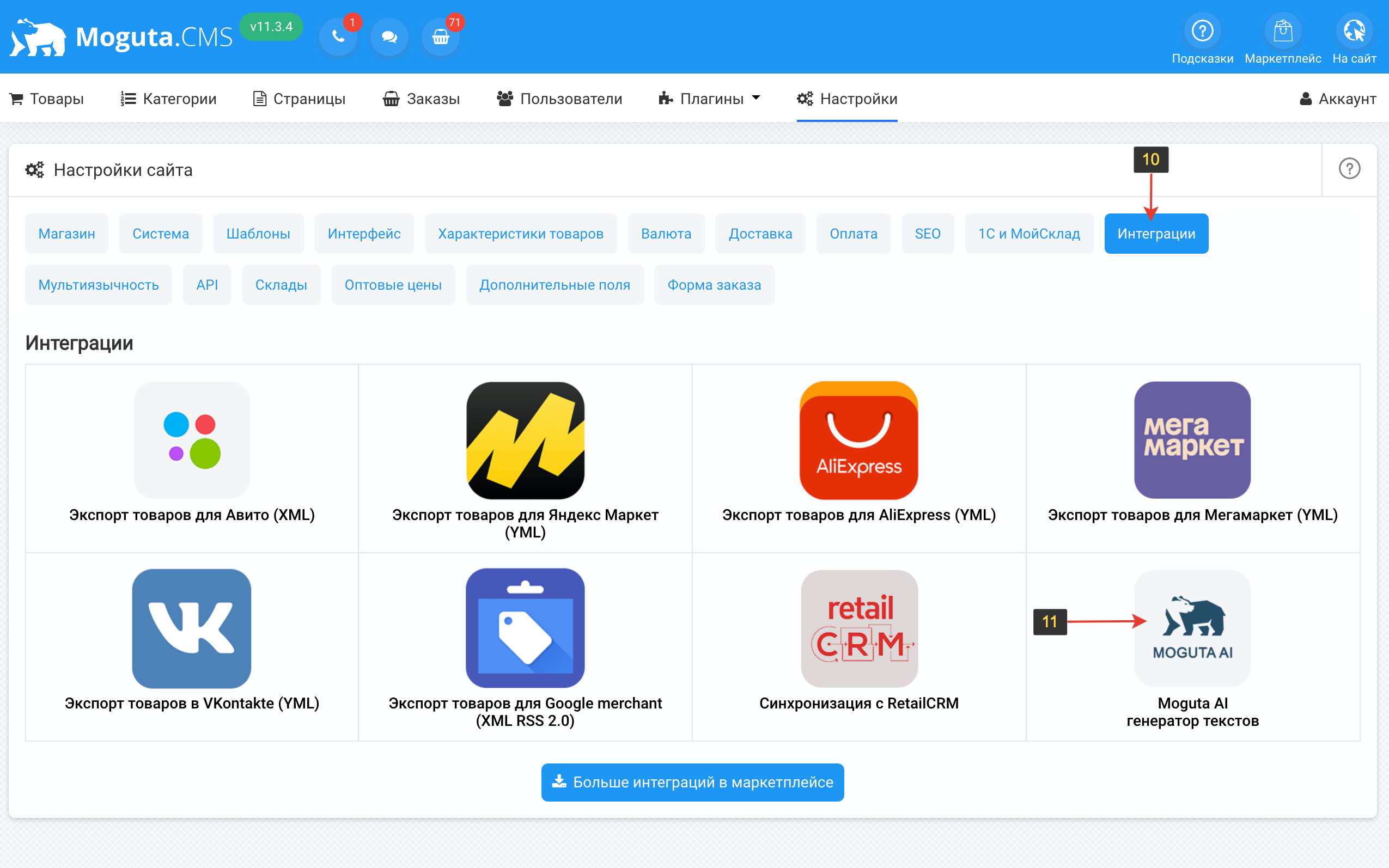Image resolution: width=1389 pixels, height=868 pixels.
Task: Click the phone calls notification icon
Action: [338, 38]
